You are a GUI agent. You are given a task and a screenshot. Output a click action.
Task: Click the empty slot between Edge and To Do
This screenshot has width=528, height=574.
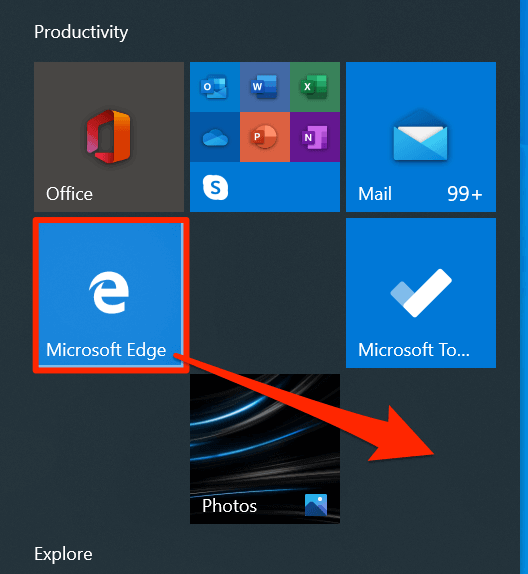(265, 293)
